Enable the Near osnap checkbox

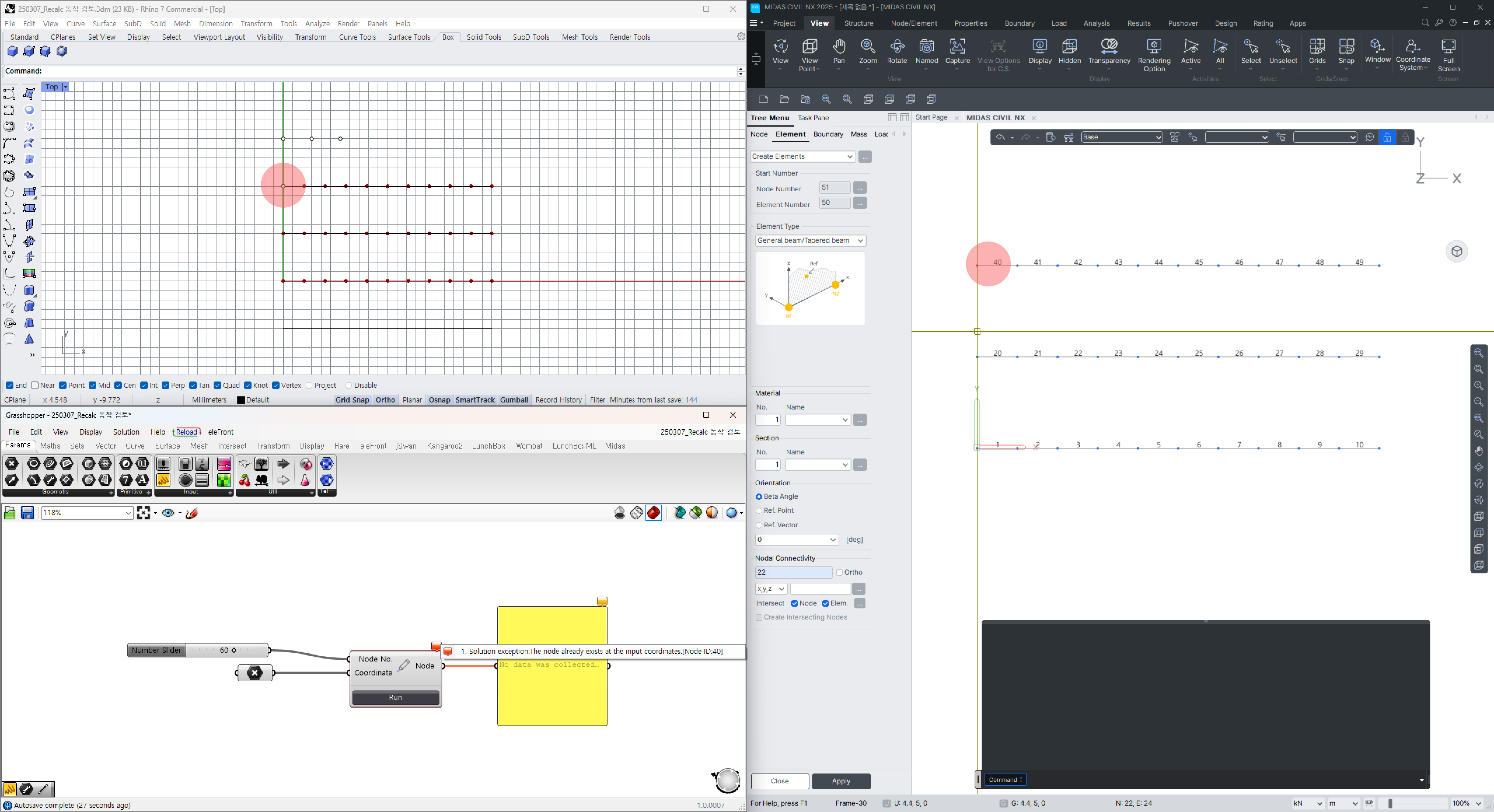tap(35, 385)
